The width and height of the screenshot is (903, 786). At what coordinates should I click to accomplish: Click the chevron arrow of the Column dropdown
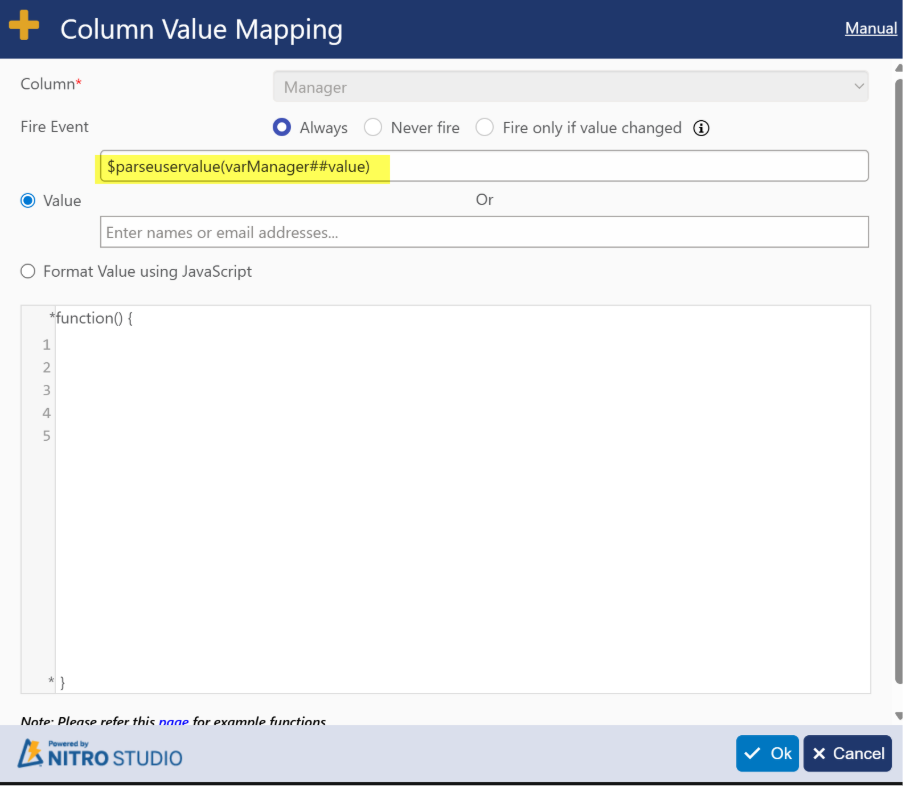point(858,87)
